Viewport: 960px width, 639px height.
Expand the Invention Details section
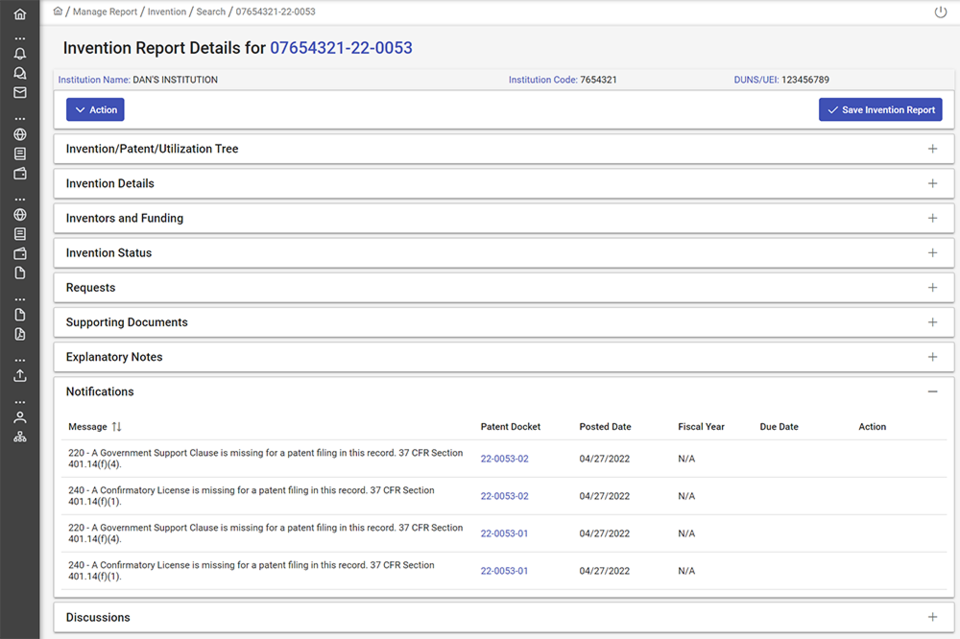tap(932, 184)
